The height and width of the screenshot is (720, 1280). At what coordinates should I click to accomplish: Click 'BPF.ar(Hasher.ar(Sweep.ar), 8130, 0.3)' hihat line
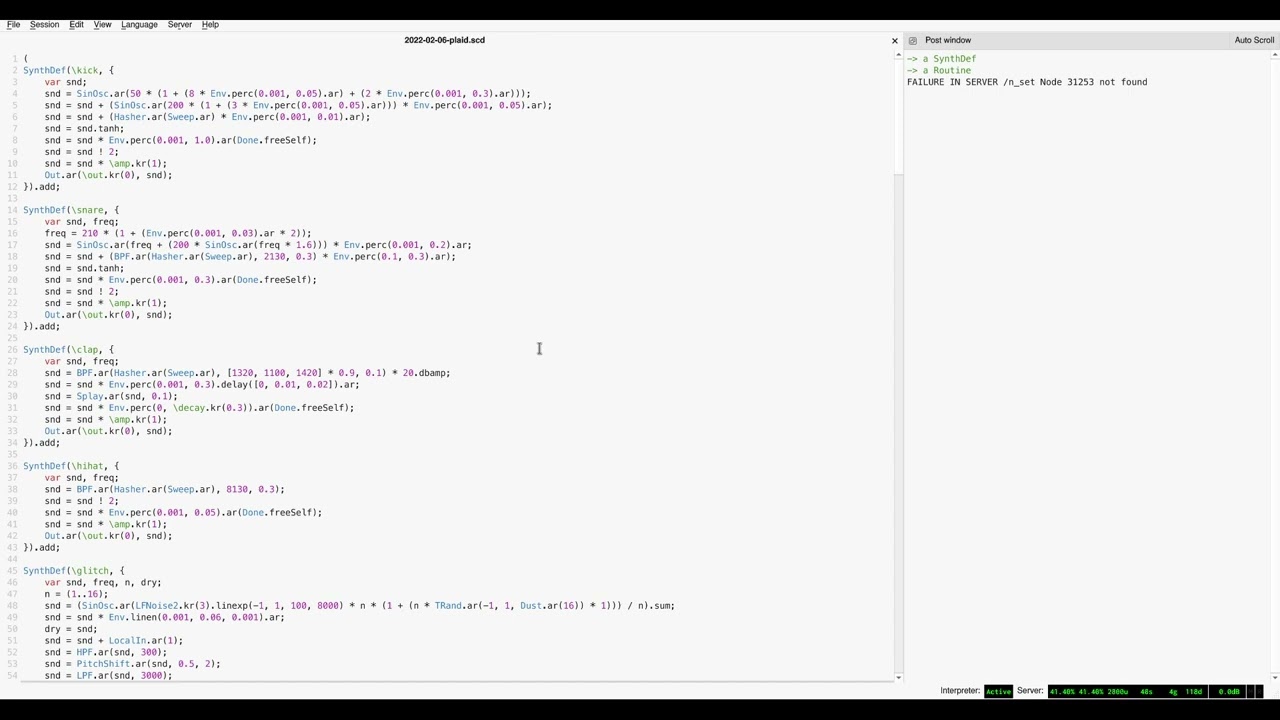coord(165,489)
